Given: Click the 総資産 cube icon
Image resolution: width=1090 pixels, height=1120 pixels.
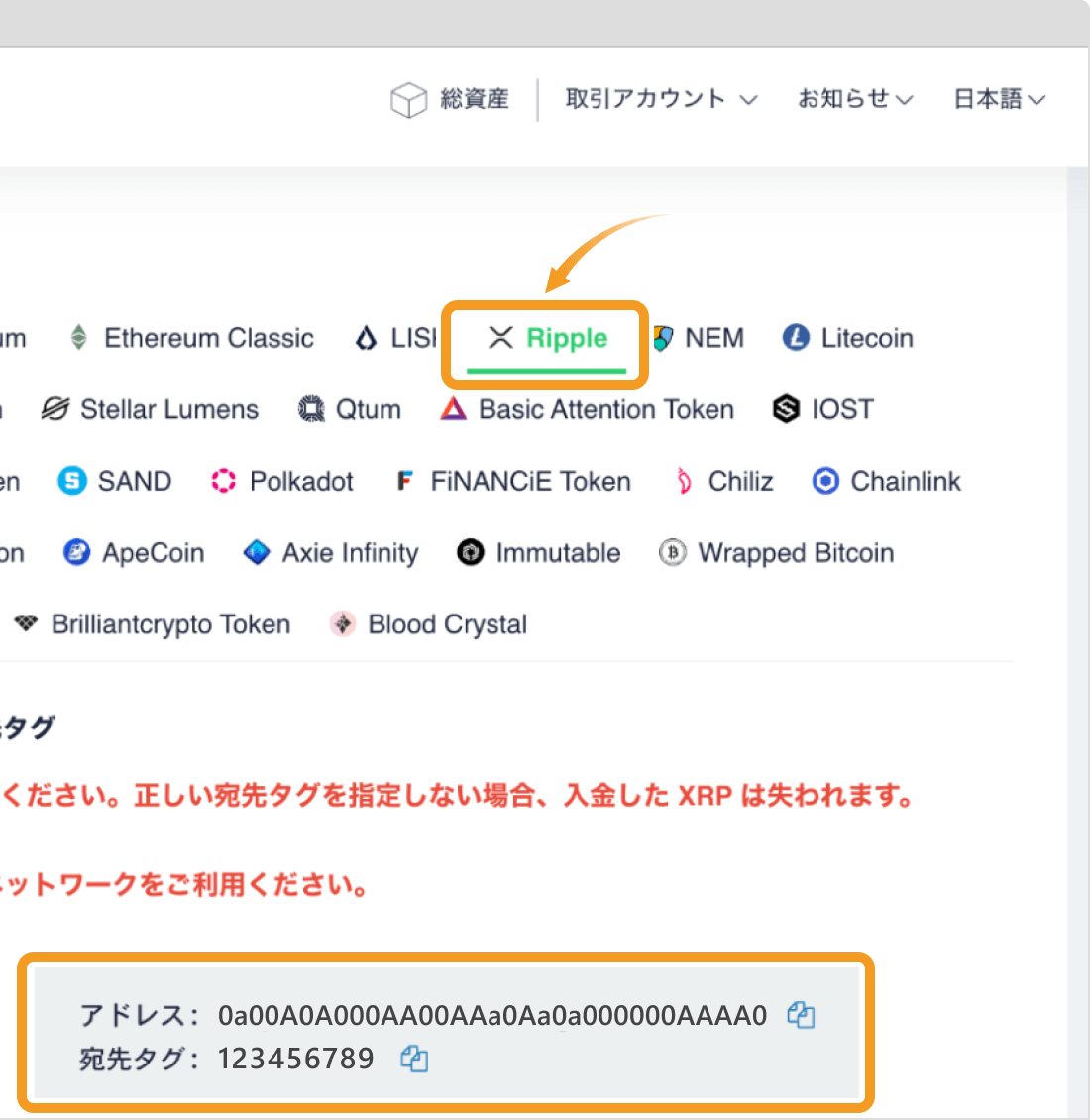Looking at the screenshot, I should [408, 99].
